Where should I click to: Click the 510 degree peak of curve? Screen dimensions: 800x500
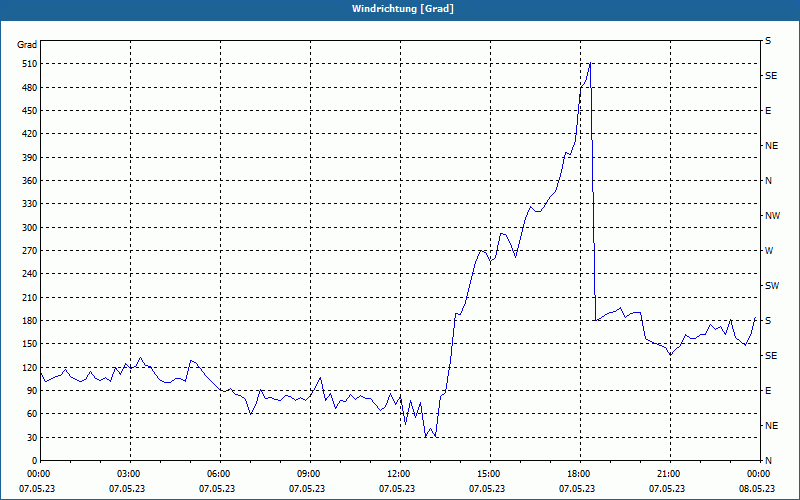[x=590, y=63]
